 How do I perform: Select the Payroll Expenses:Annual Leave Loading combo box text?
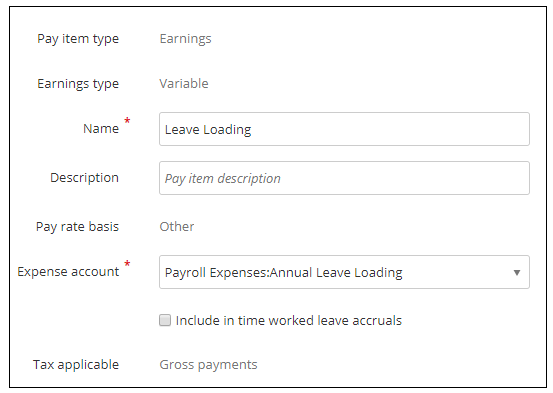(x=283, y=273)
